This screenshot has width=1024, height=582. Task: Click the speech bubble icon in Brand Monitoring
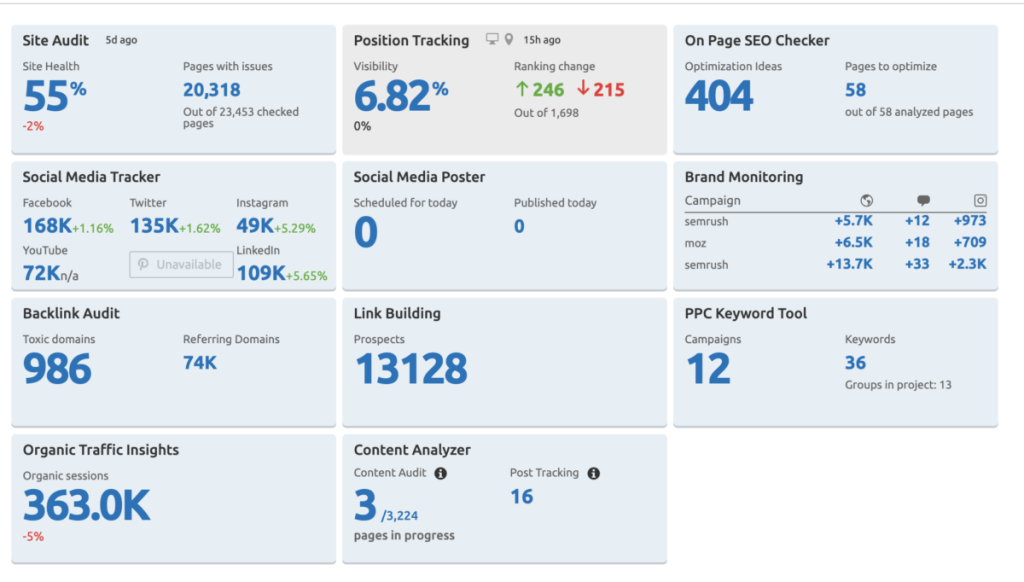point(923,201)
